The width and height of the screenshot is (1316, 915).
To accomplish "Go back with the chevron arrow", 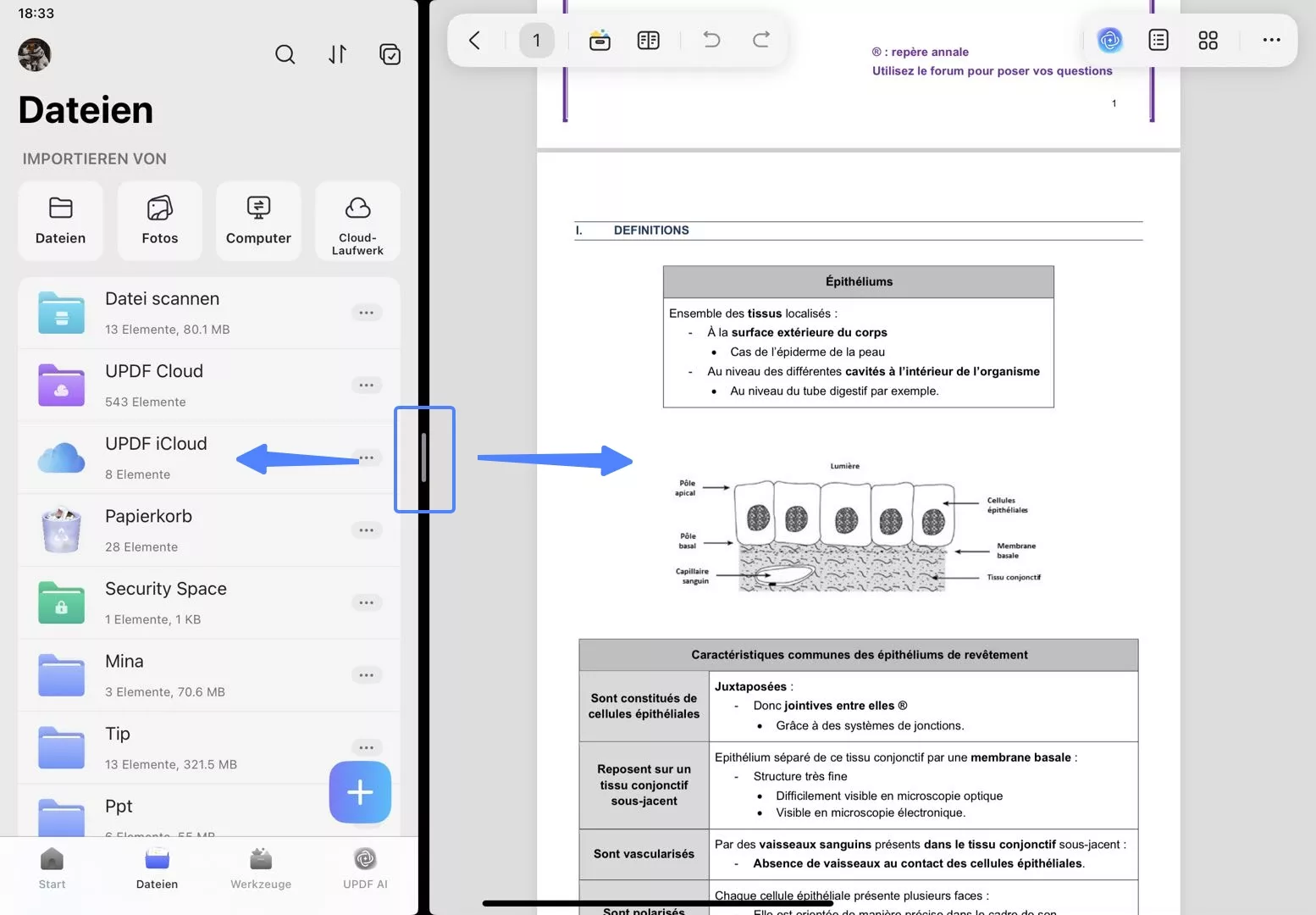I will point(474,40).
